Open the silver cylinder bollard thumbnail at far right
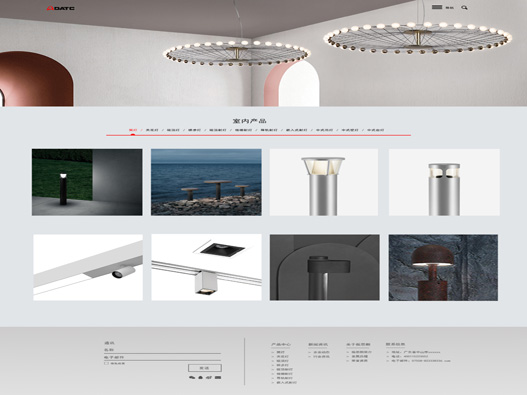Screen dimensions: 527x395 click(x=444, y=182)
